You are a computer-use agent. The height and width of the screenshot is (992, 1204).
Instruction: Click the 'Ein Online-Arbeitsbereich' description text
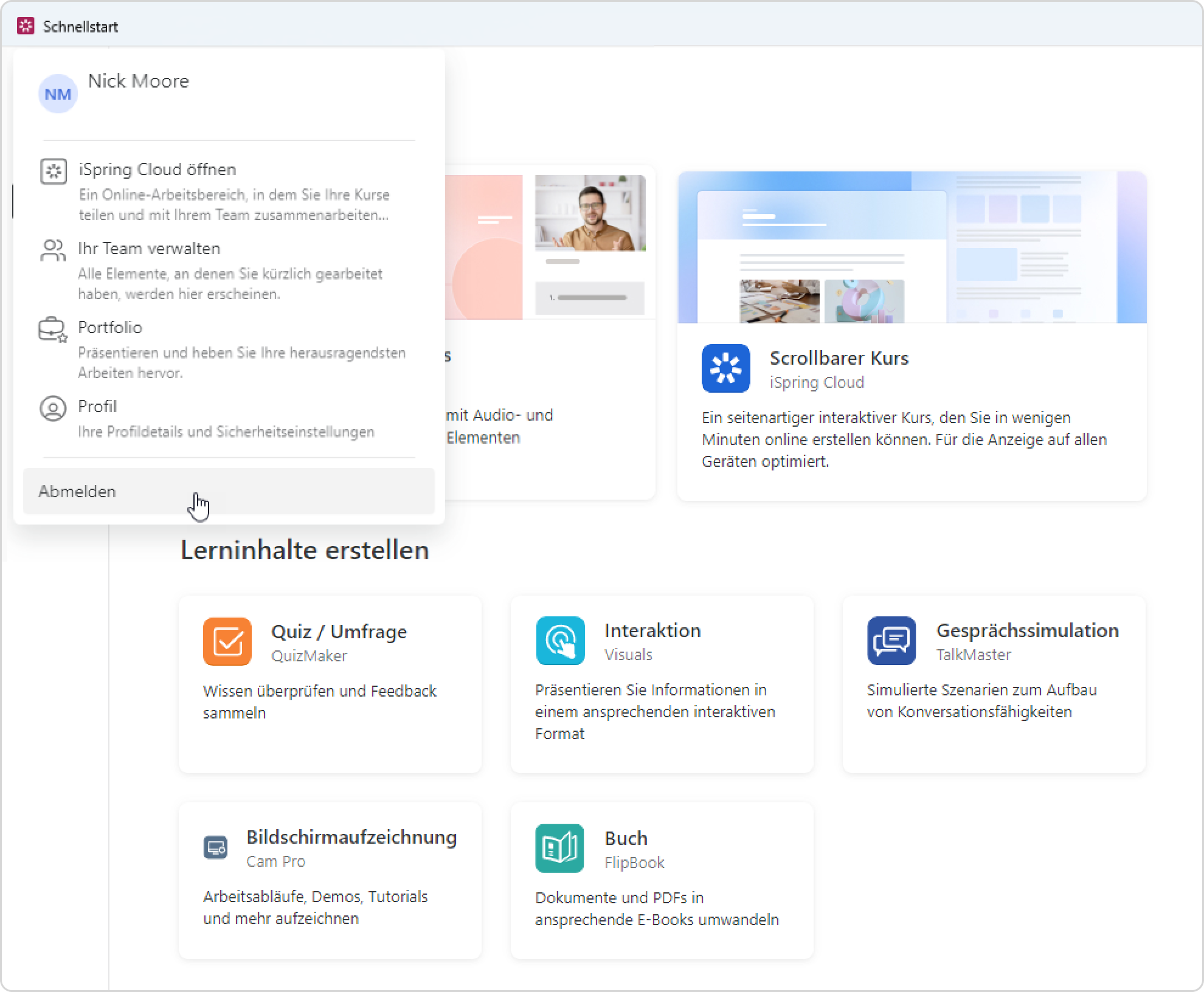coord(234,205)
